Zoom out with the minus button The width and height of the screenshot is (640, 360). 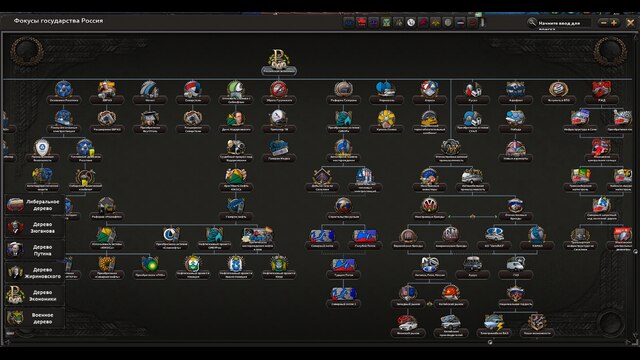[x=604, y=23]
